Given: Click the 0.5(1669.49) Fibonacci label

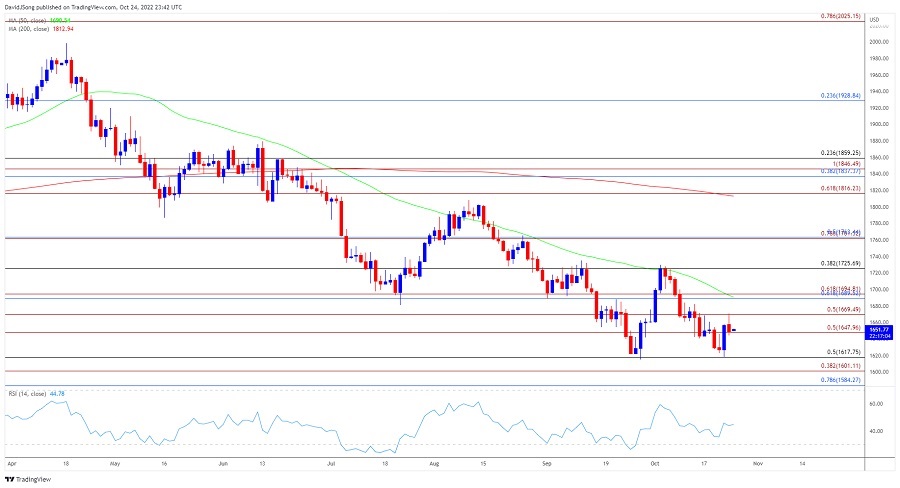Looking at the screenshot, I should pyautogui.click(x=843, y=309).
